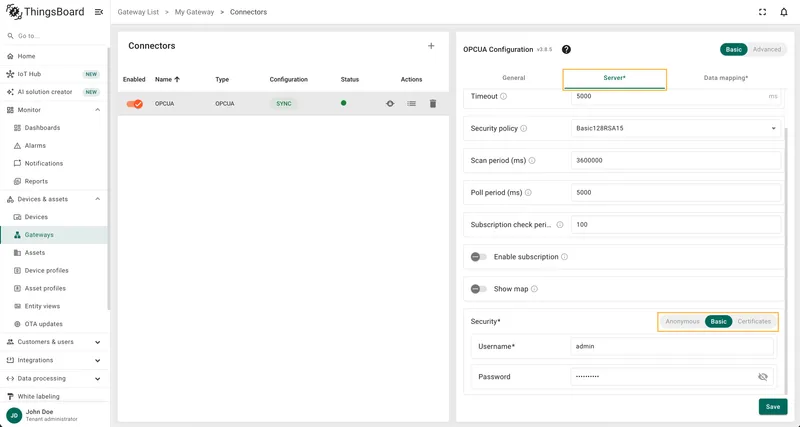
Task: Click the OTA updates icon
Action: click(x=17, y=324)
